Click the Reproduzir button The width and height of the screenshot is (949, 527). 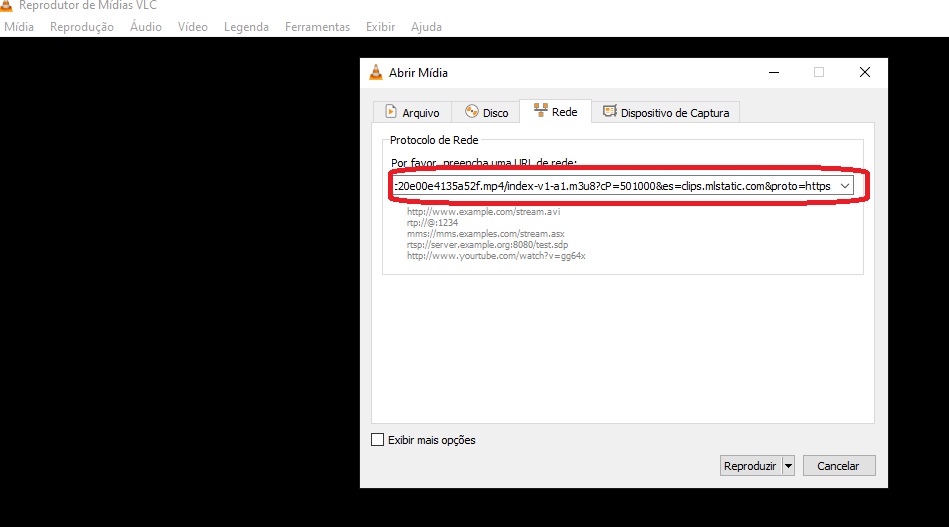point(750,466)
